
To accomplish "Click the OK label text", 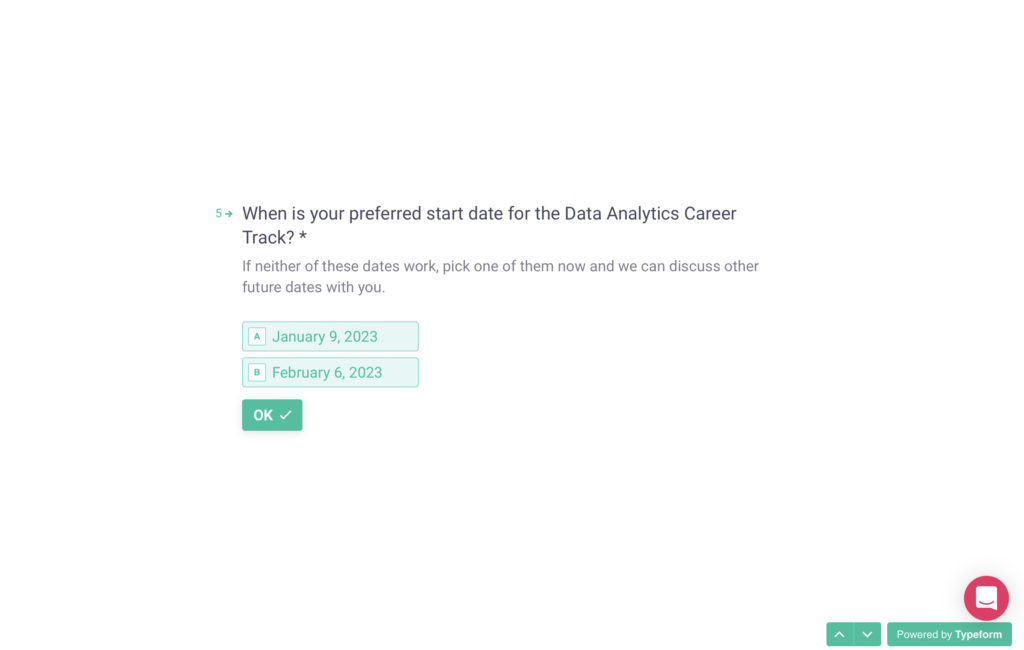I will coord(263,415).
